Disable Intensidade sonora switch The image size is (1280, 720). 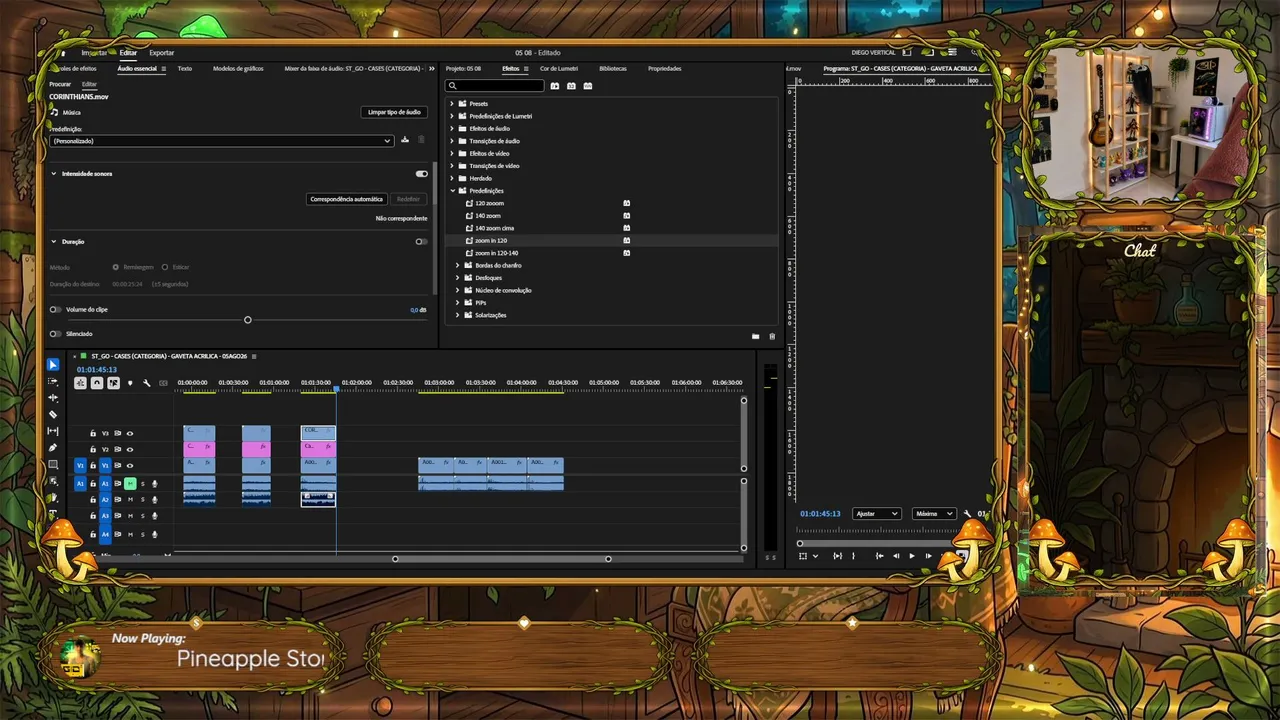click(421, 174)
